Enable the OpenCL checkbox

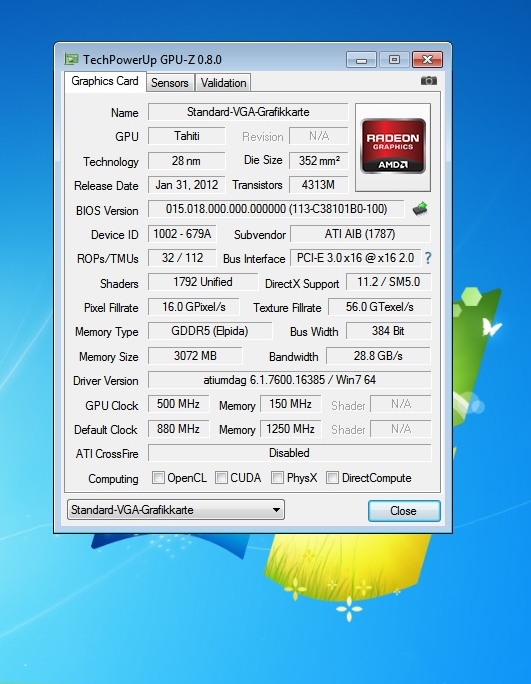(158, 478)
